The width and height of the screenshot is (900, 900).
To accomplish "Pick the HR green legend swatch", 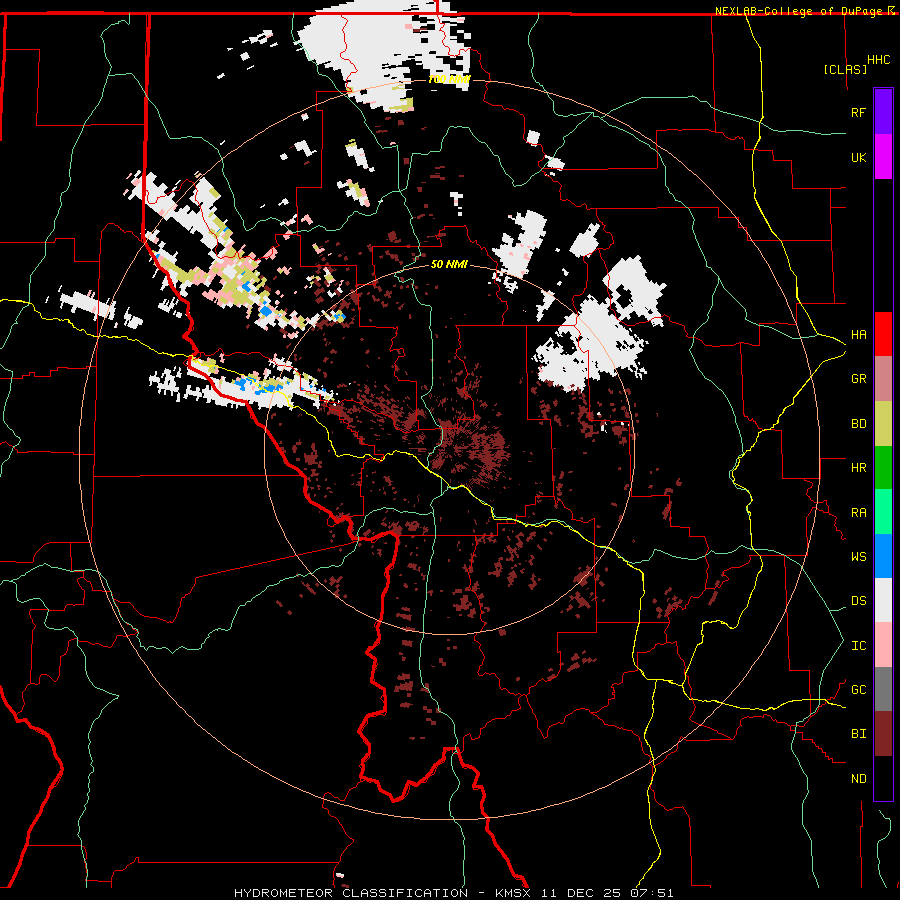I will (x=883, y=468).
